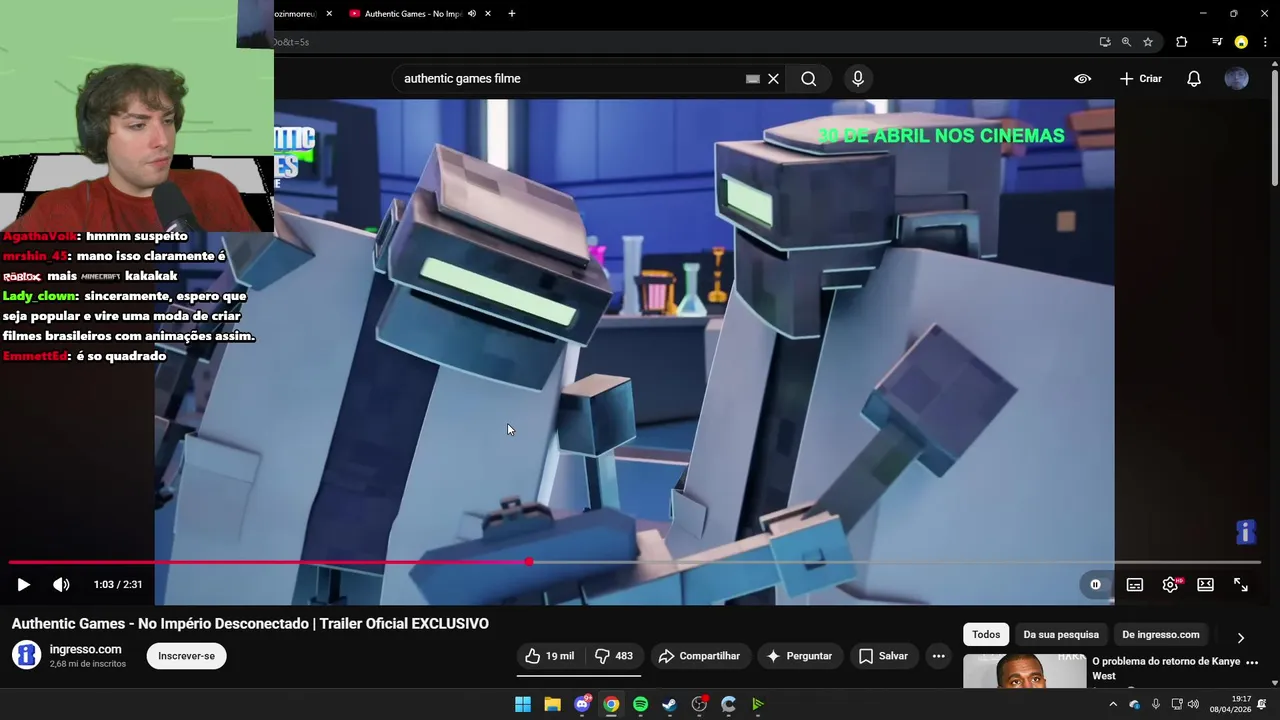Image resolution: width=1280 pixels, height=720 pixels.
Task: Clear the search text with the X
Action: click(x=773, y=79)
